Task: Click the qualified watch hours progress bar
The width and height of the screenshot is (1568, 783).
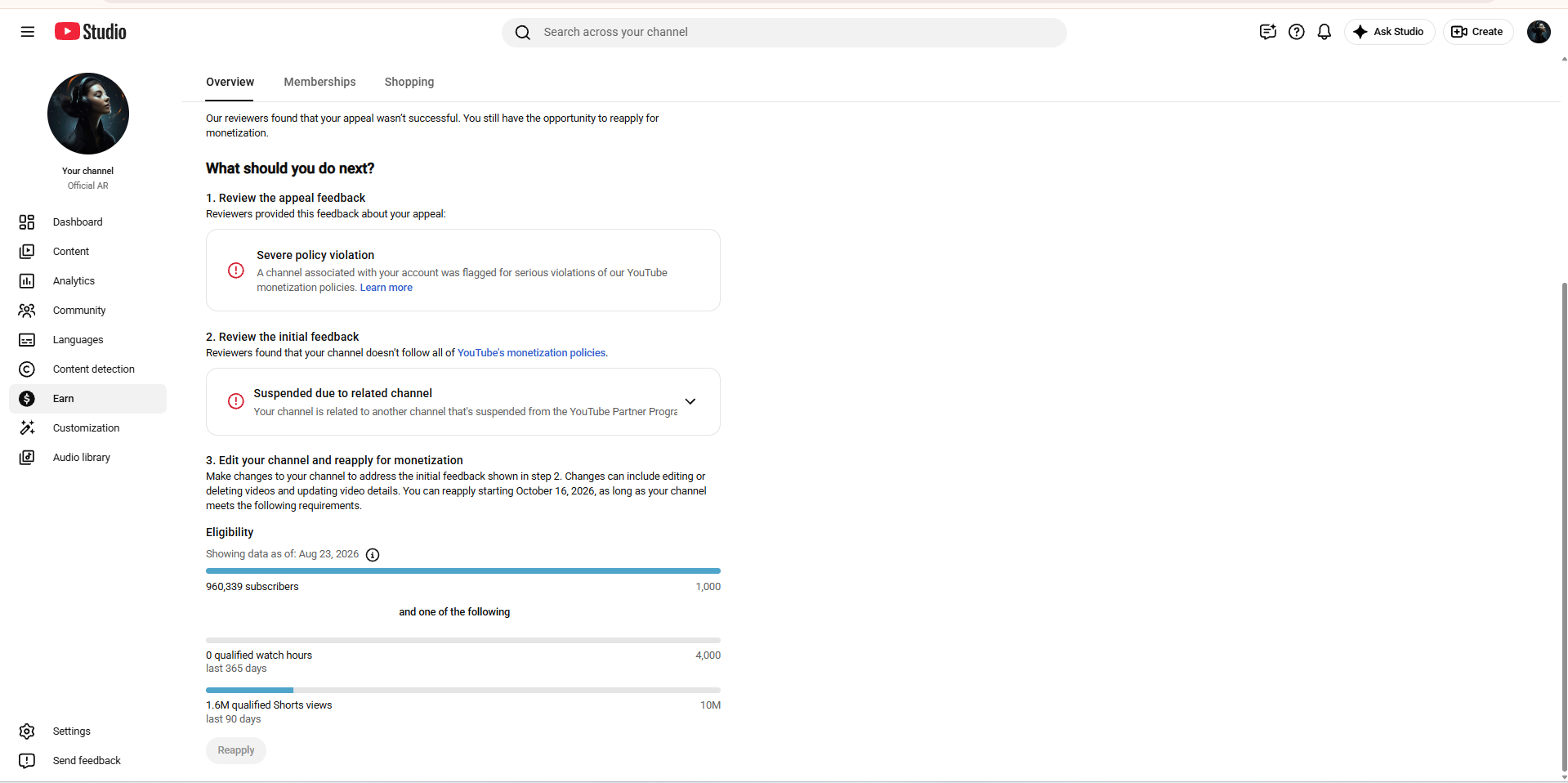Action: tap(463, 640)
